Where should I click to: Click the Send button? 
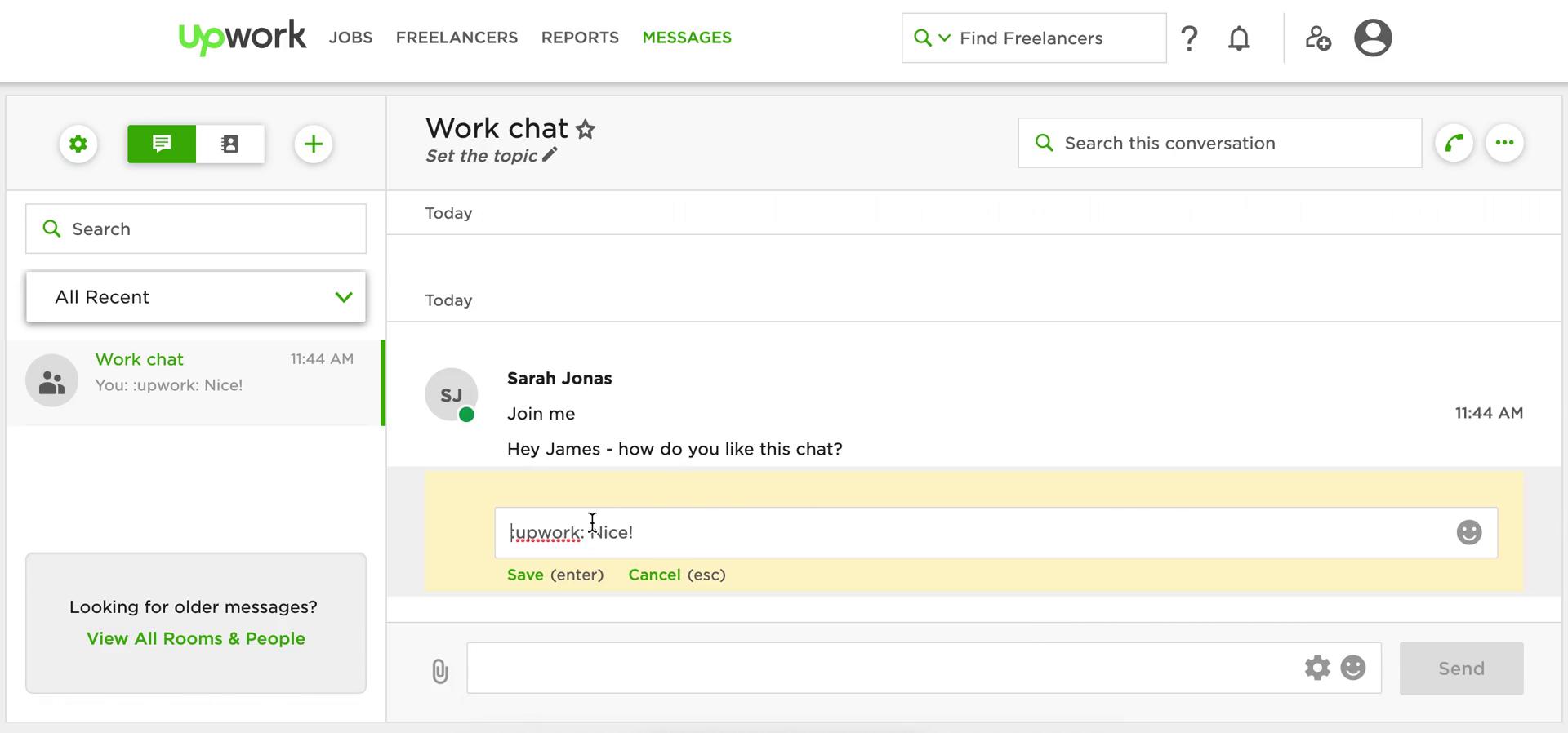point(1461,669)
